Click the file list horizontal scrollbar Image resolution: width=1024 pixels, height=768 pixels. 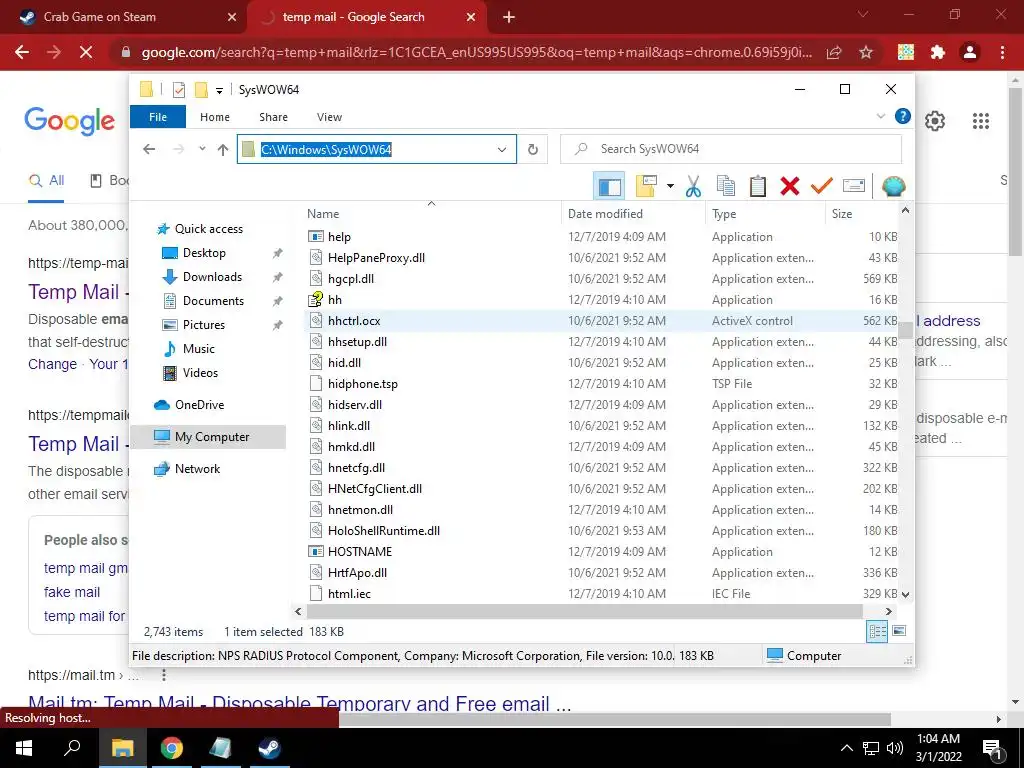coord(584,612)
